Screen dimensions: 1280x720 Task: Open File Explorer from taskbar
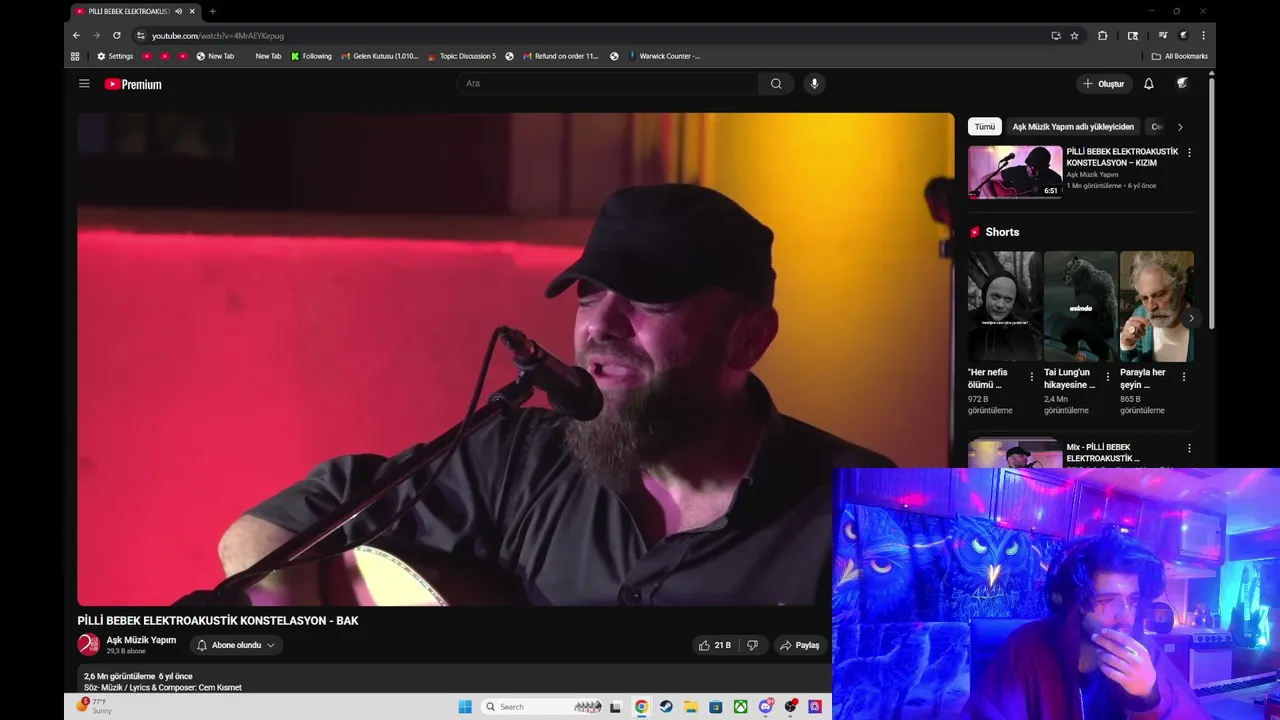[x=691, y=706]
